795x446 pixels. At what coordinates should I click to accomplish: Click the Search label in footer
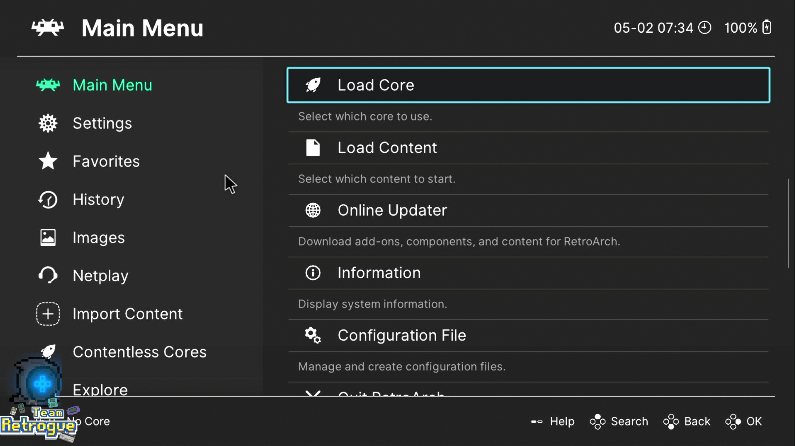629,421
